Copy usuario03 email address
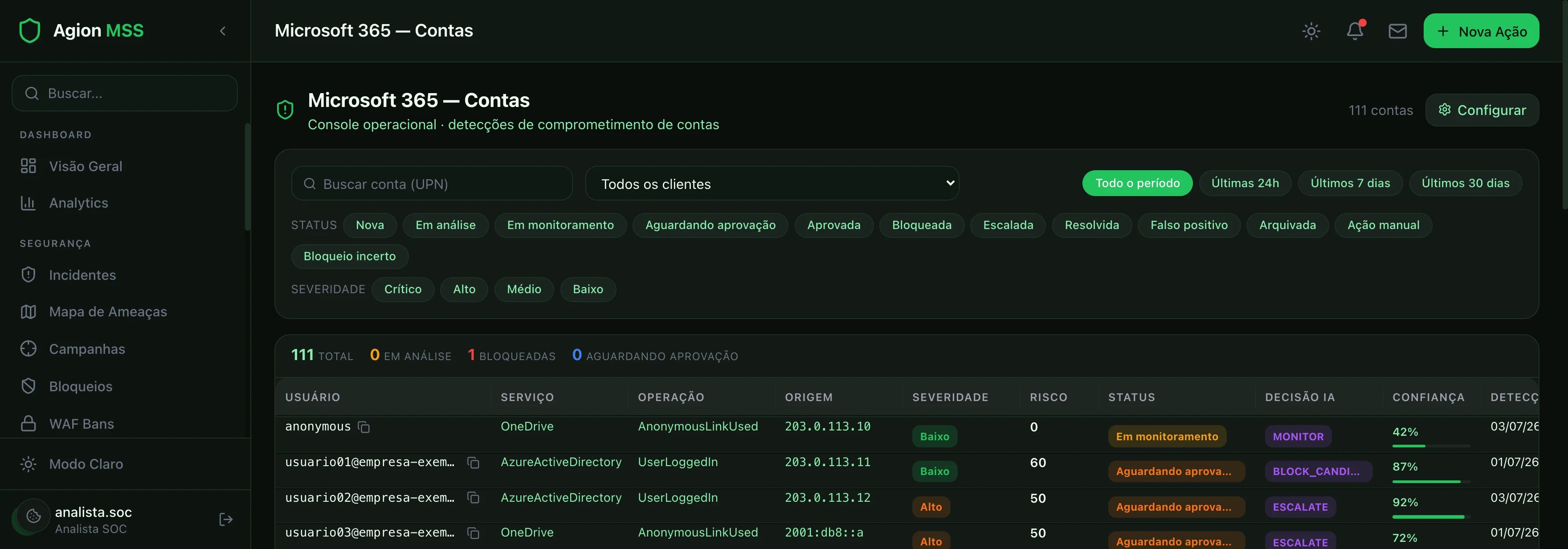This screenshot has width=1568, height=549. pyautogui.click(x=473, y=533)
